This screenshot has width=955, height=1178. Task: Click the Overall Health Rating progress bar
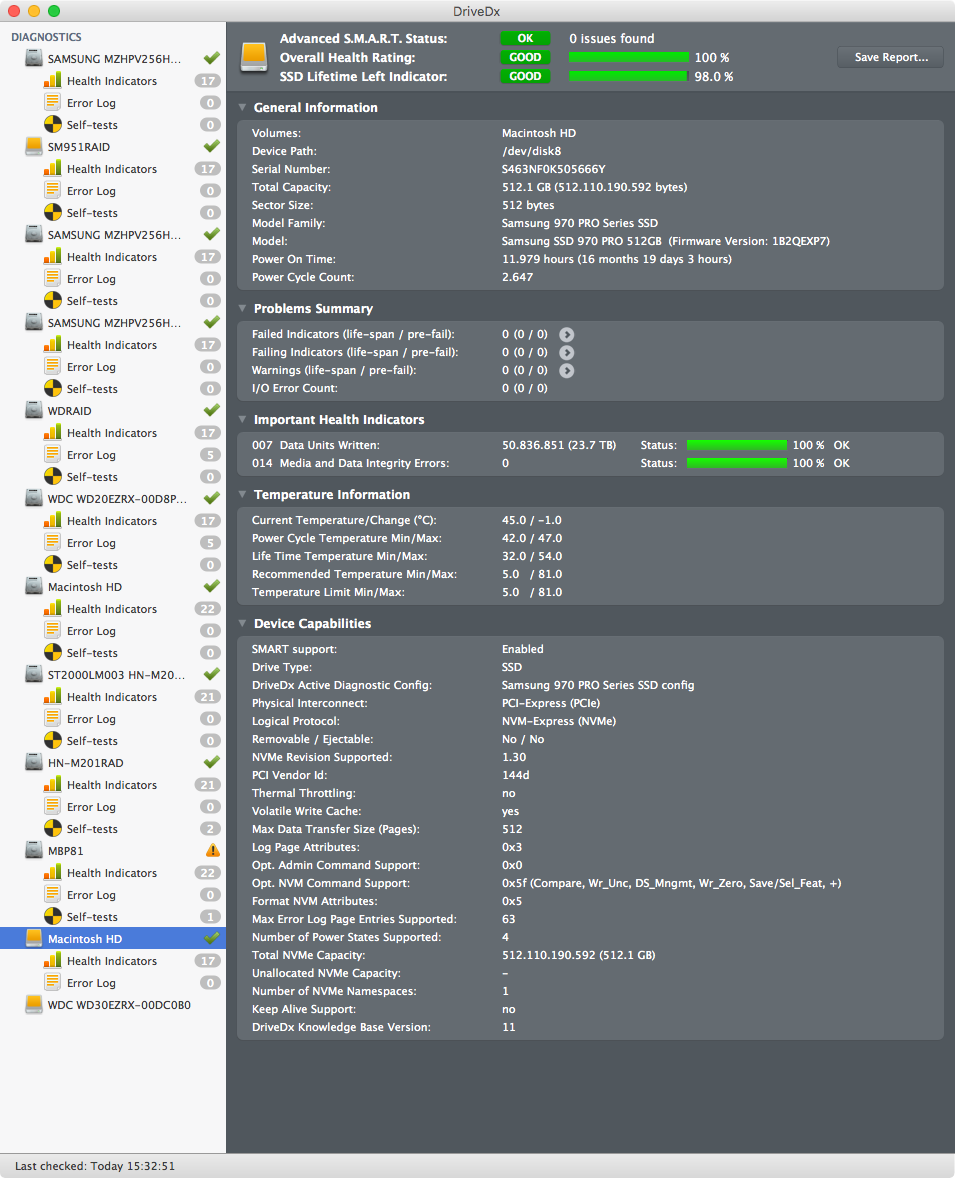click(629, 57)
